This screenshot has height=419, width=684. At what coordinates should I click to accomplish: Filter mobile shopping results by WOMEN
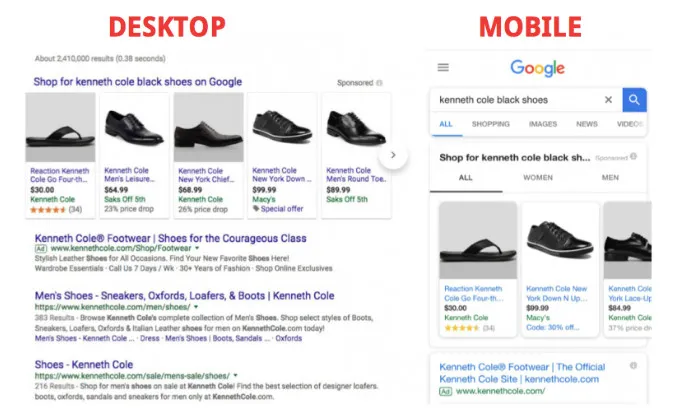[538, 178]
